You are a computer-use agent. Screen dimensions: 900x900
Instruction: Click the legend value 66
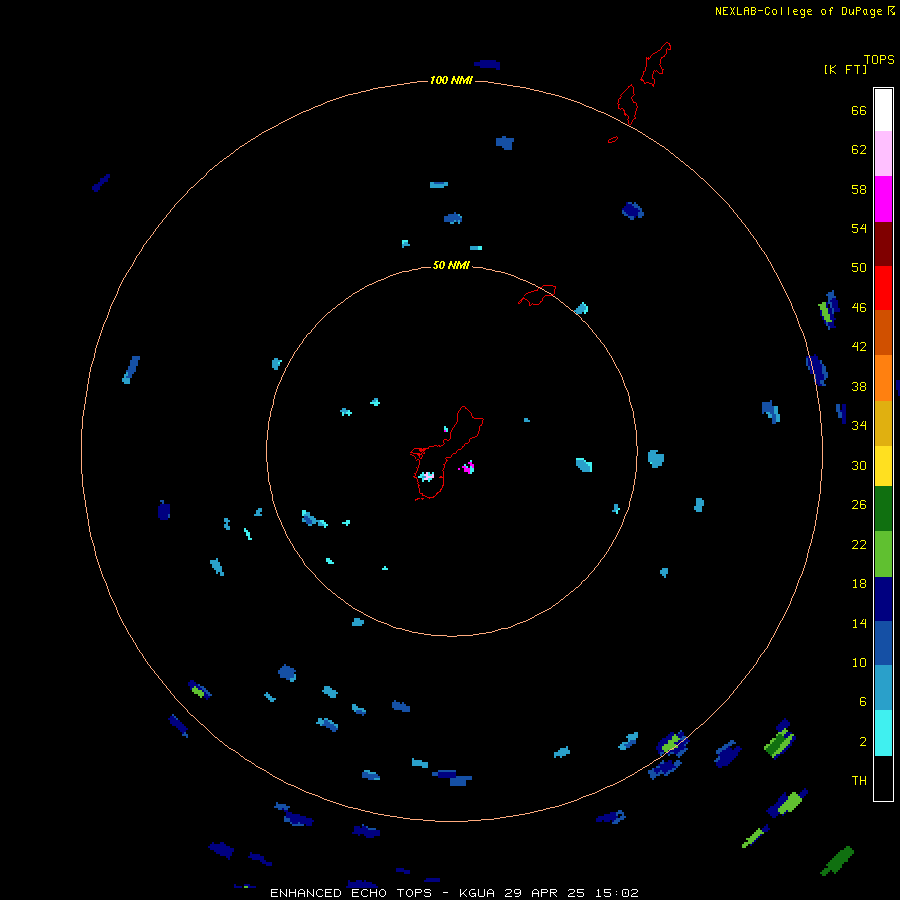point(859,111)
